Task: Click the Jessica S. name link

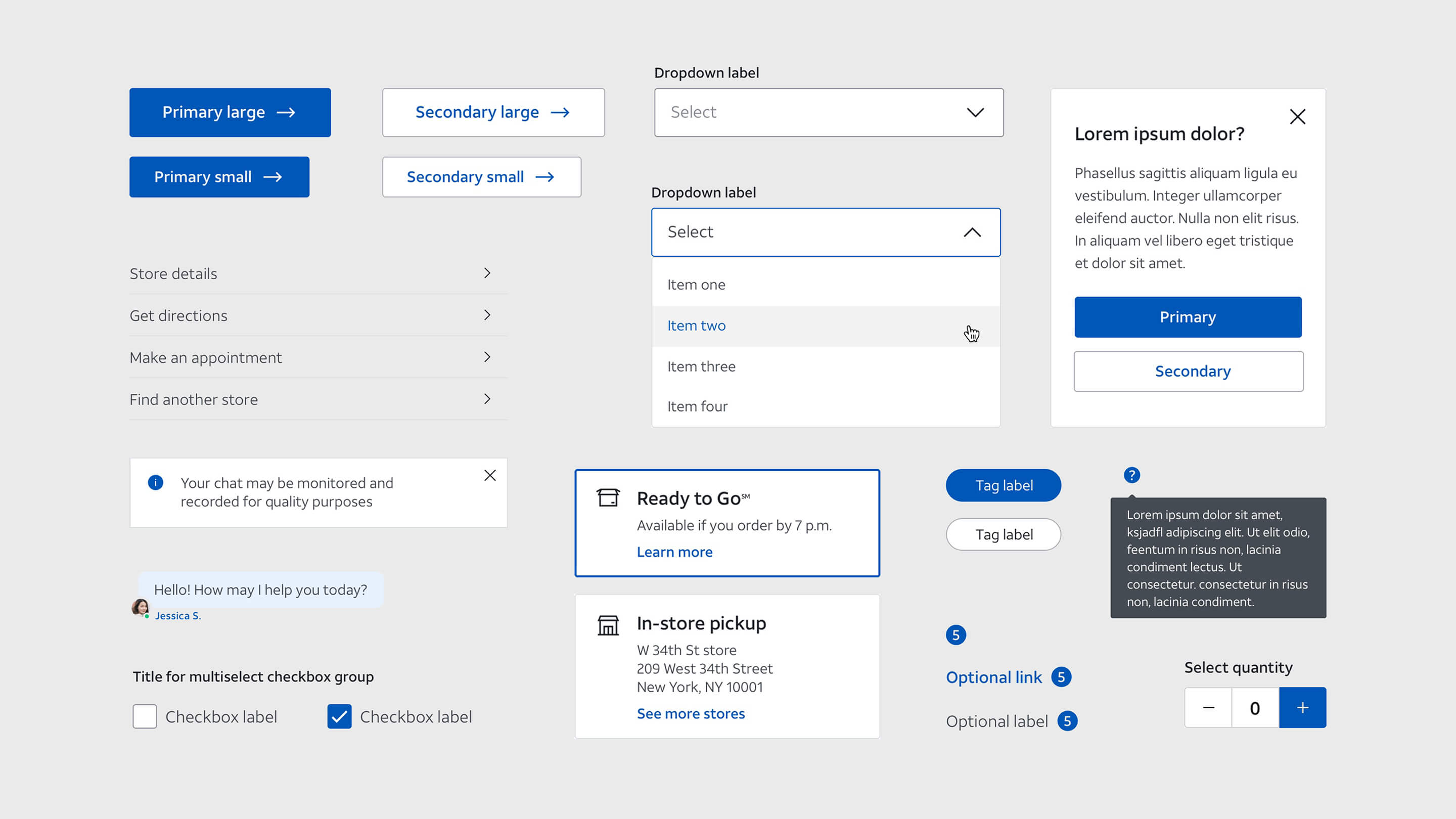Action: pyautogui.click(x=178, y=616)
